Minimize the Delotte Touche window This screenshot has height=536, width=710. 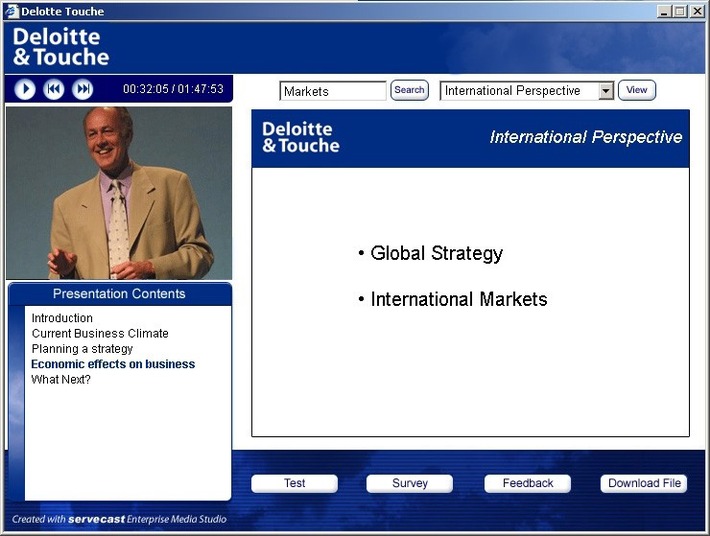(664, 11)
